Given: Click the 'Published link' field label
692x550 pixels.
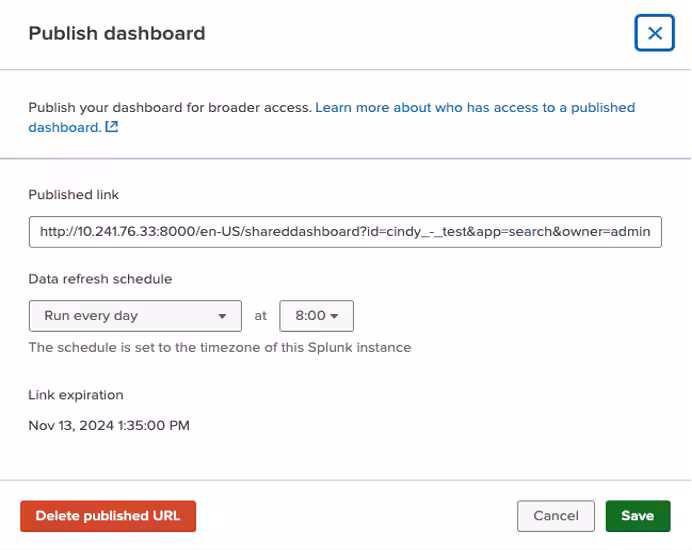Looking at the screenshot, I should pos(73,195).
